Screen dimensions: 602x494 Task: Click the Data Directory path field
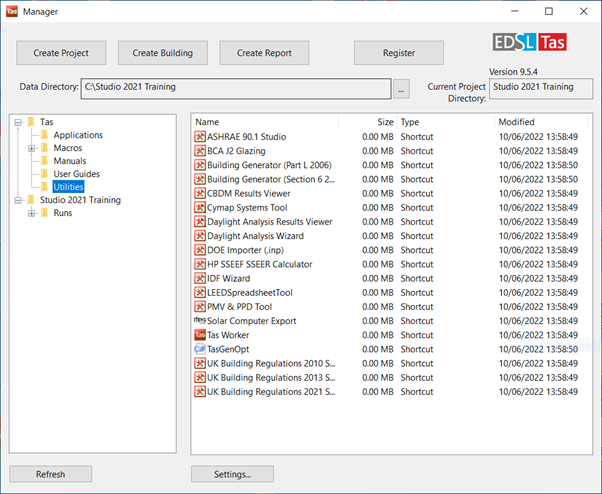click(236, 89)
